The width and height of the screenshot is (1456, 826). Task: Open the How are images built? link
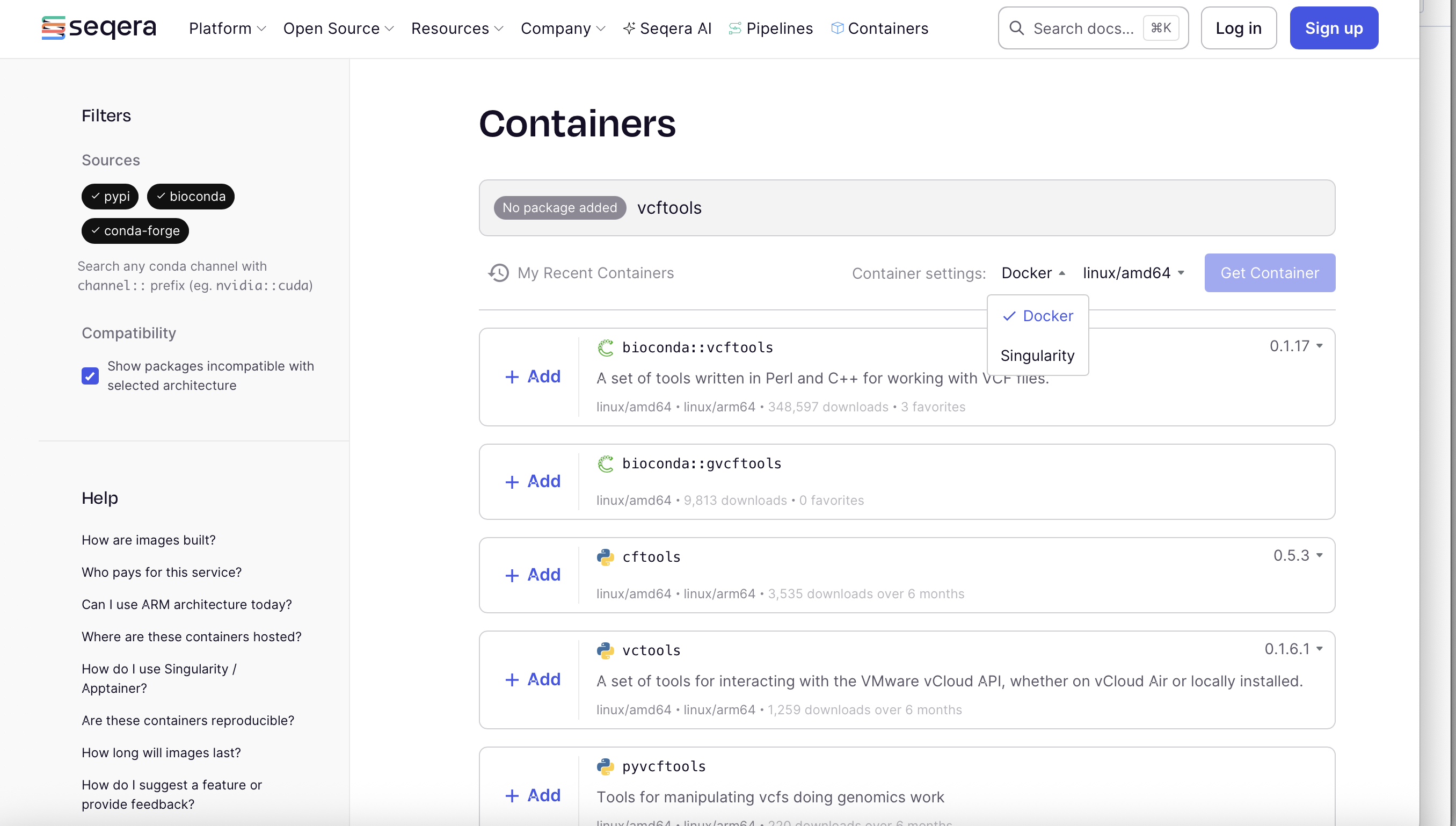149,540
